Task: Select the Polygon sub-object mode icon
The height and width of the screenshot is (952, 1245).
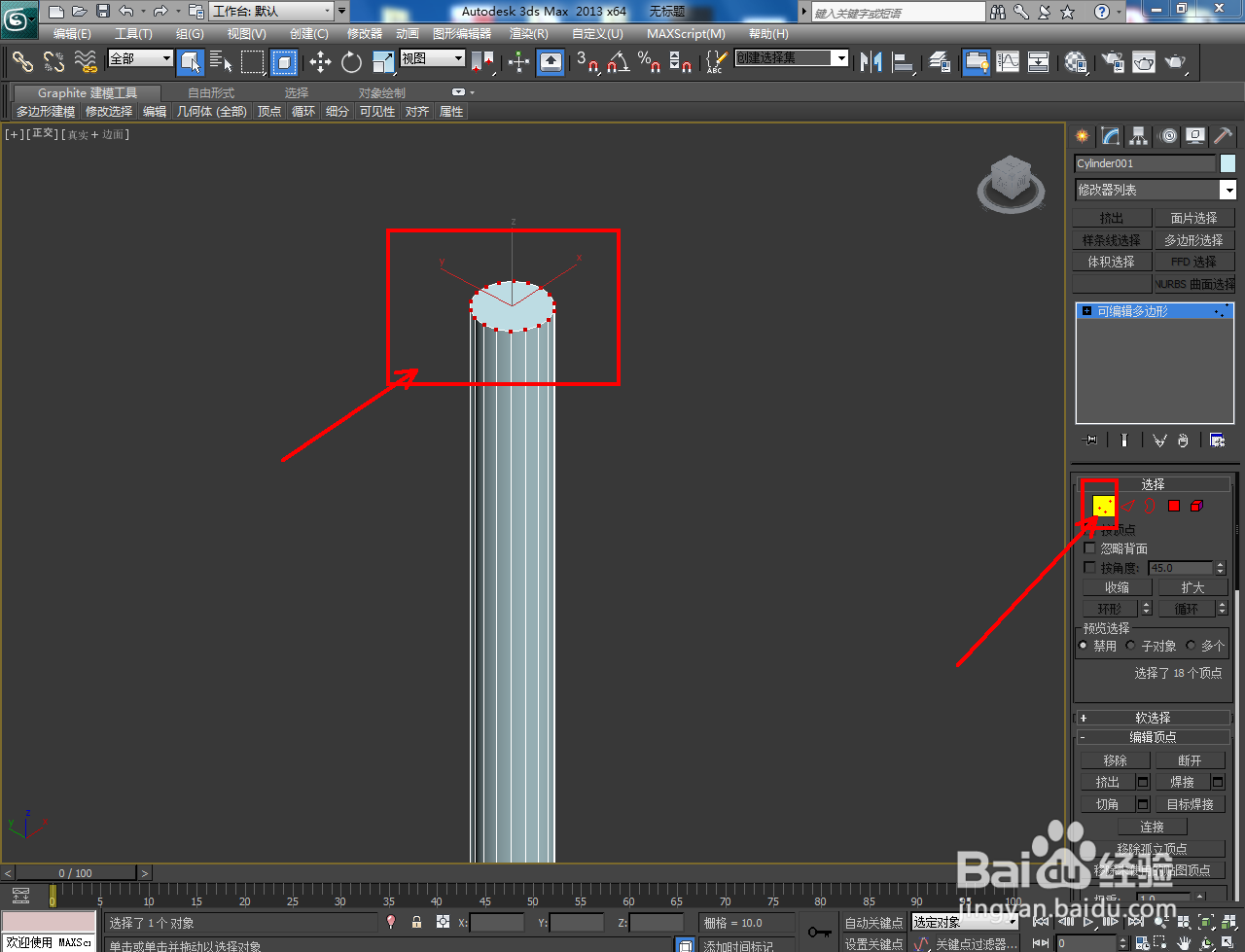Action: pyautogui.click(x=1174, y=506)
